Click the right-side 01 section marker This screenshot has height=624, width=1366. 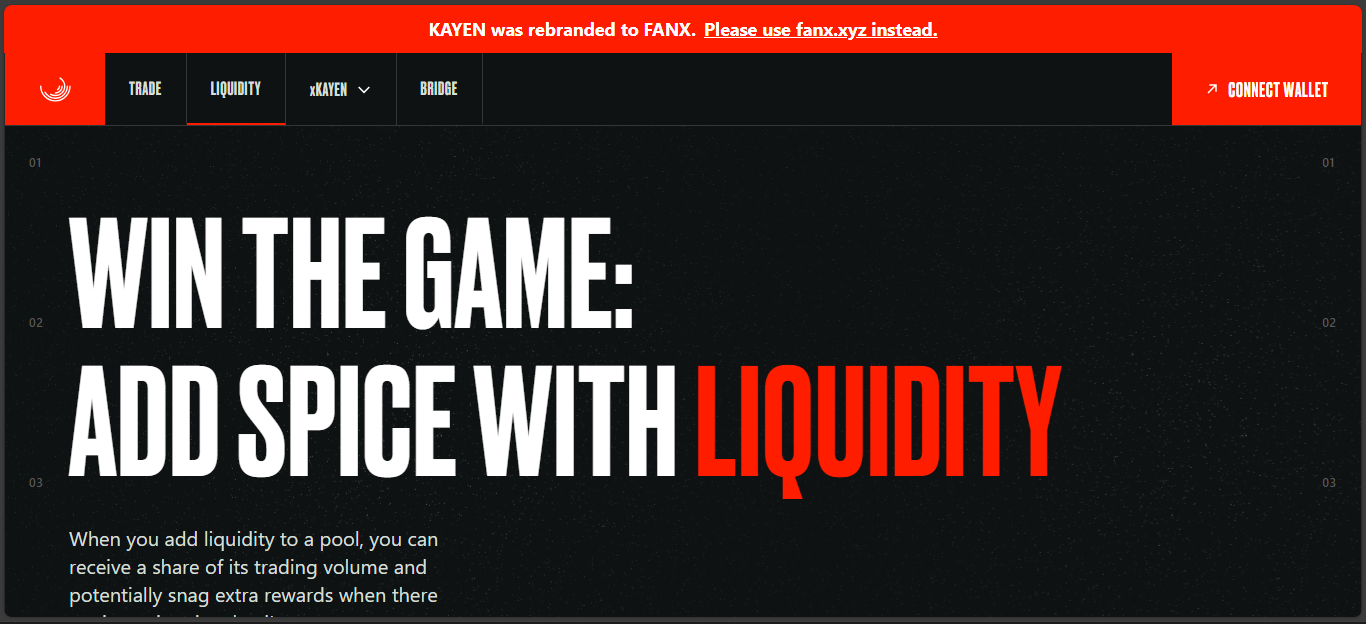point(1329,162)
